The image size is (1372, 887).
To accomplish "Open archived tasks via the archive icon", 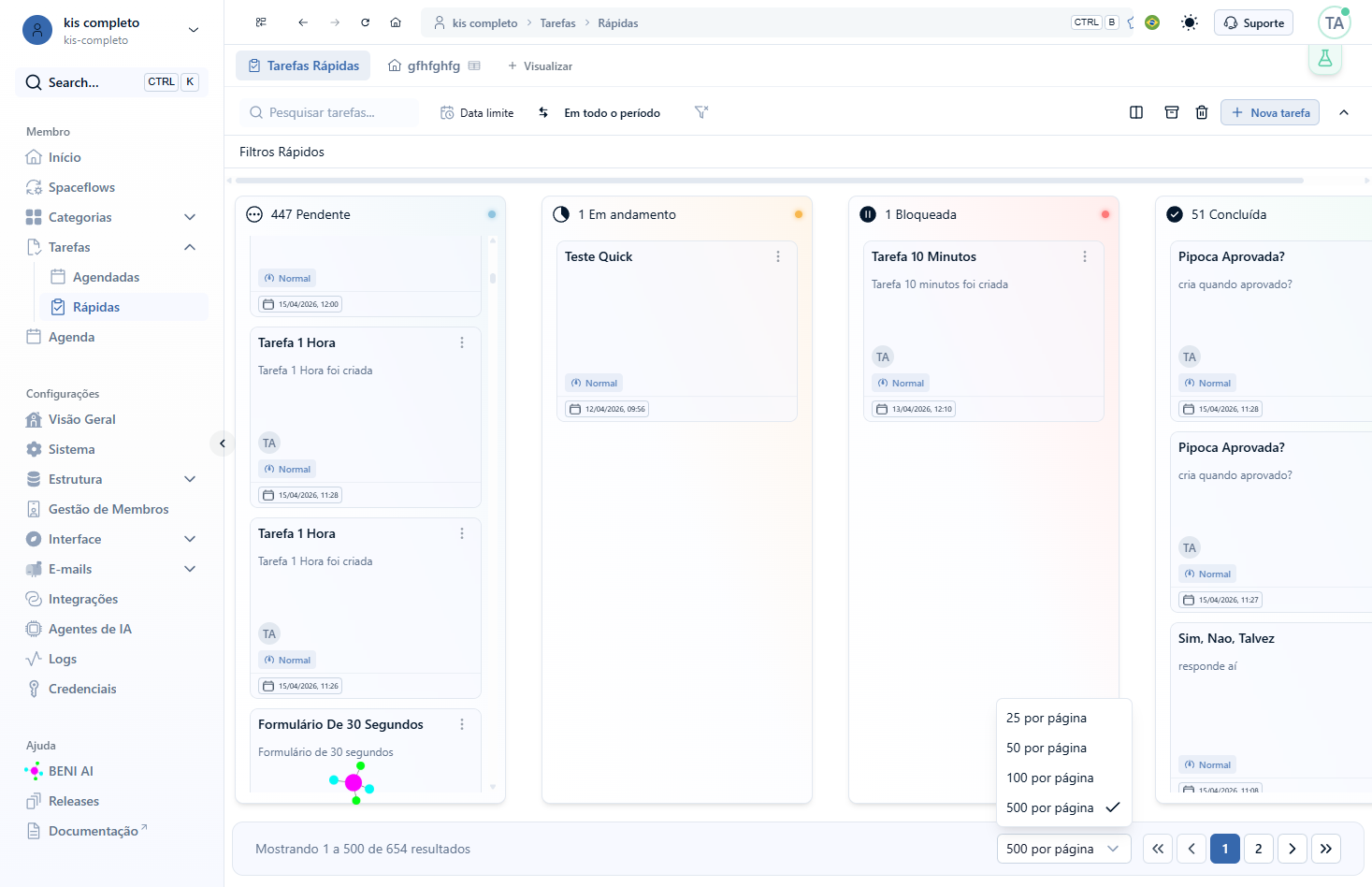I will point(1172,112).
